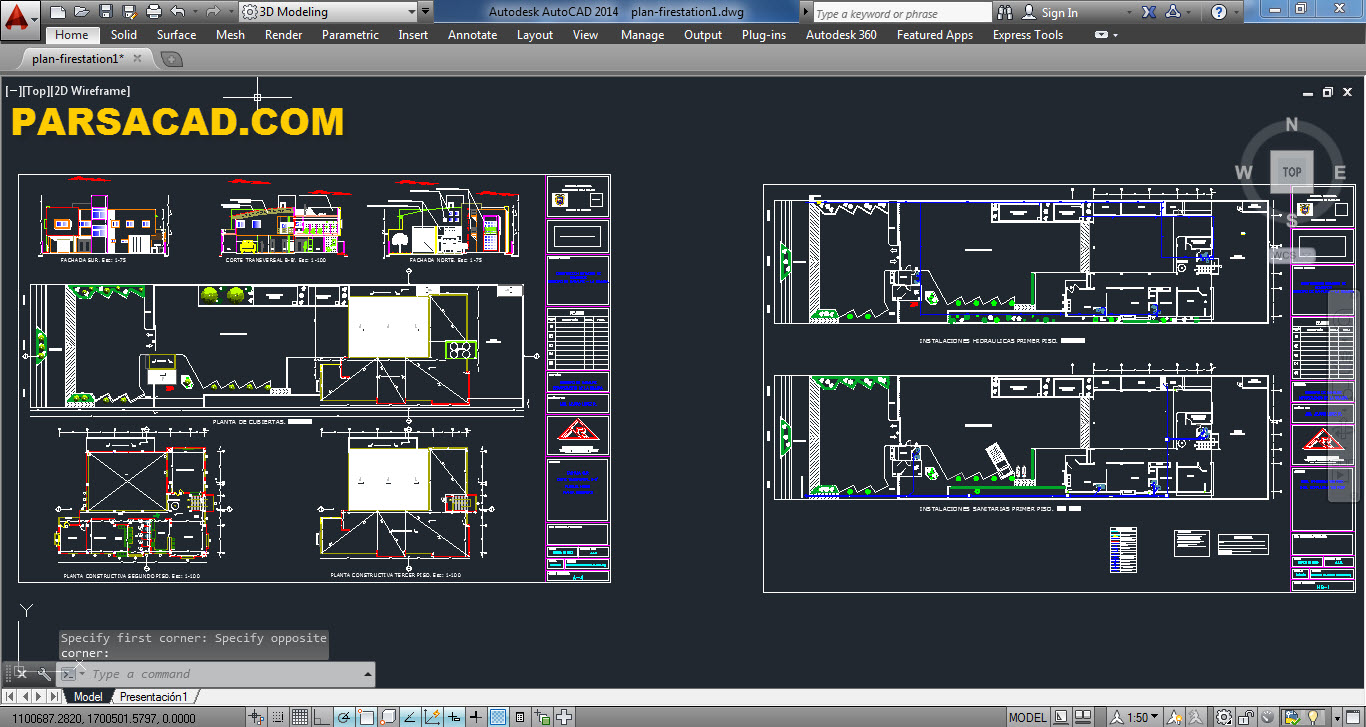This screenshot has height=727, width=1366.
Task: Click the [Top] view controls label
Action: click(37, 91)
